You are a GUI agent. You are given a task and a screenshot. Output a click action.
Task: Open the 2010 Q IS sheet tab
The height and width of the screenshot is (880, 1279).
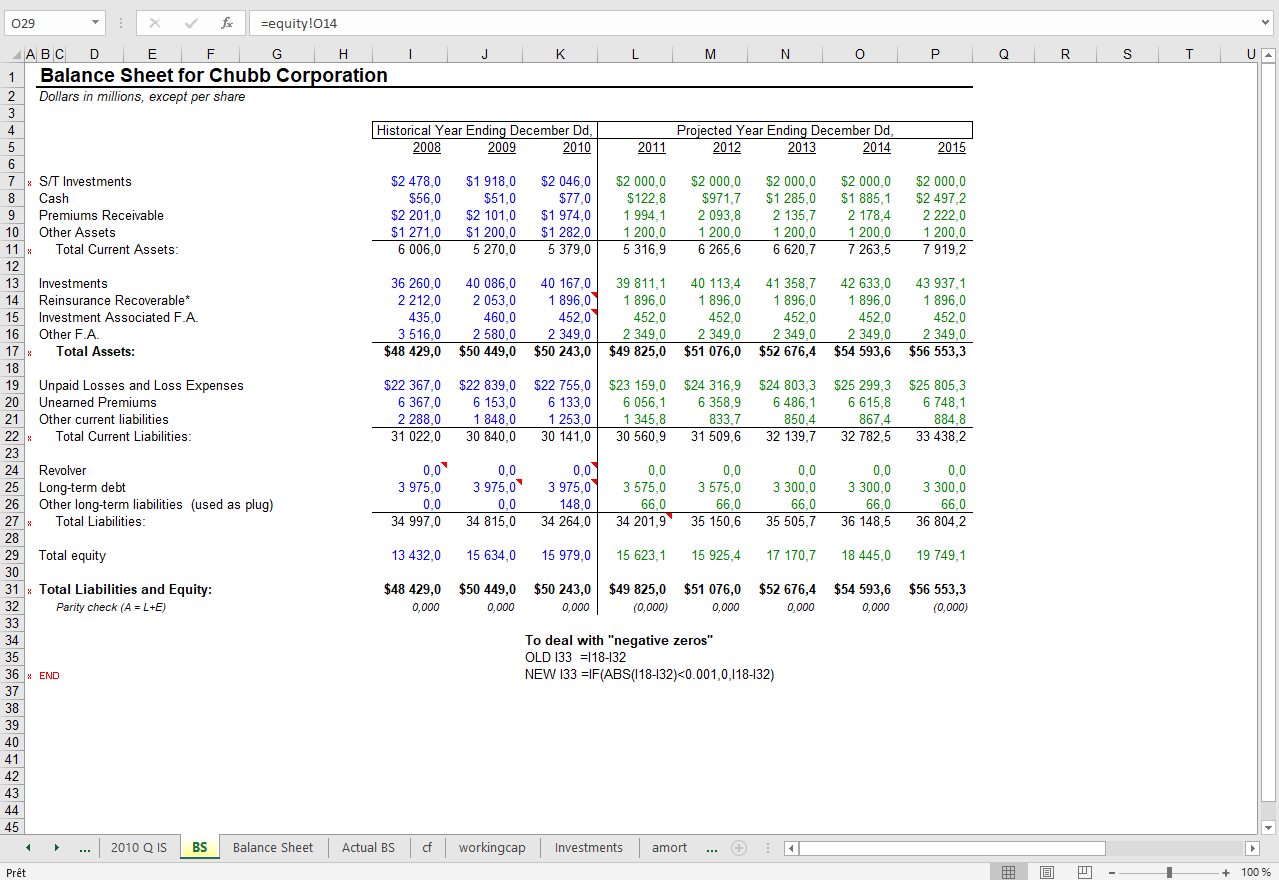coord(139,847)
